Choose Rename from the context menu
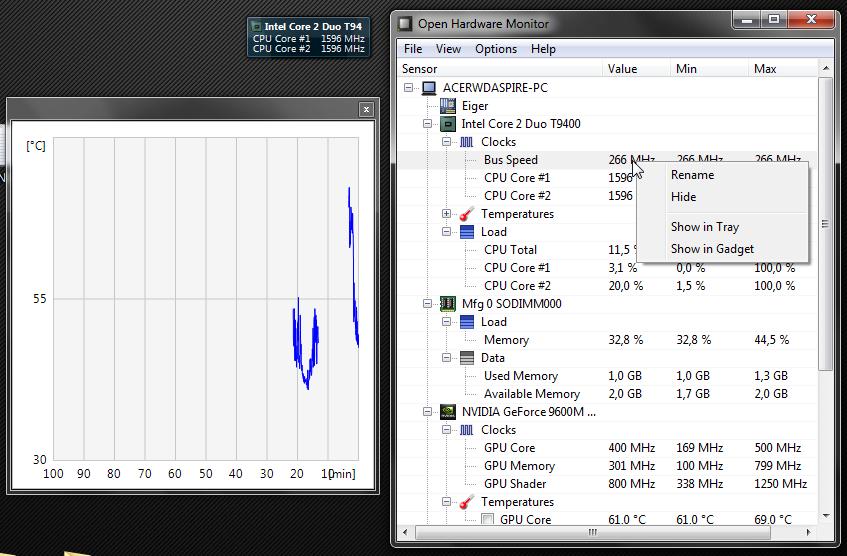Image resolution: width=847 pixels, height=556 pixels. click(722, 175)
